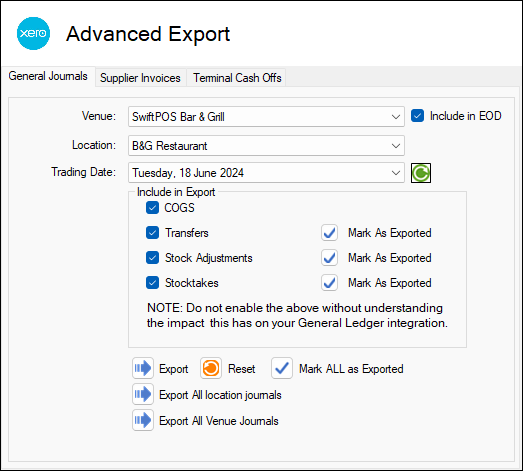Click the orange Reset icon
The width and height of the screenshot is (523, 471).
(211, 368)
